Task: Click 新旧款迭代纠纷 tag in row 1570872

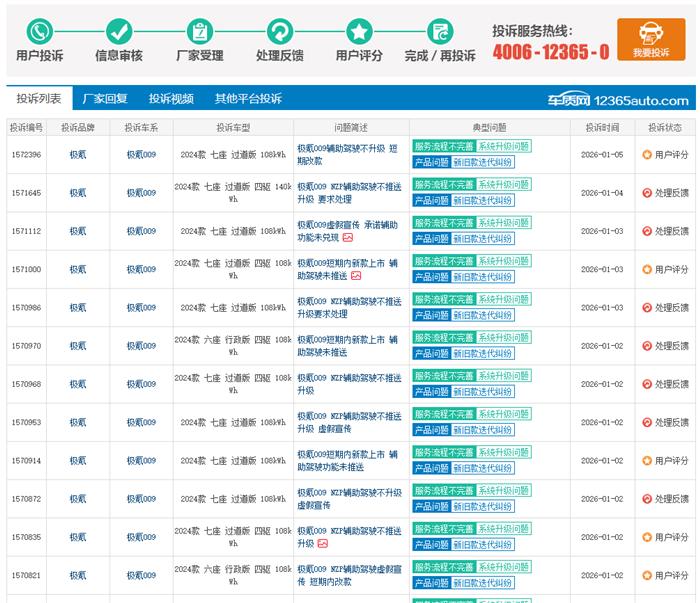Action: tap(483, 506)
